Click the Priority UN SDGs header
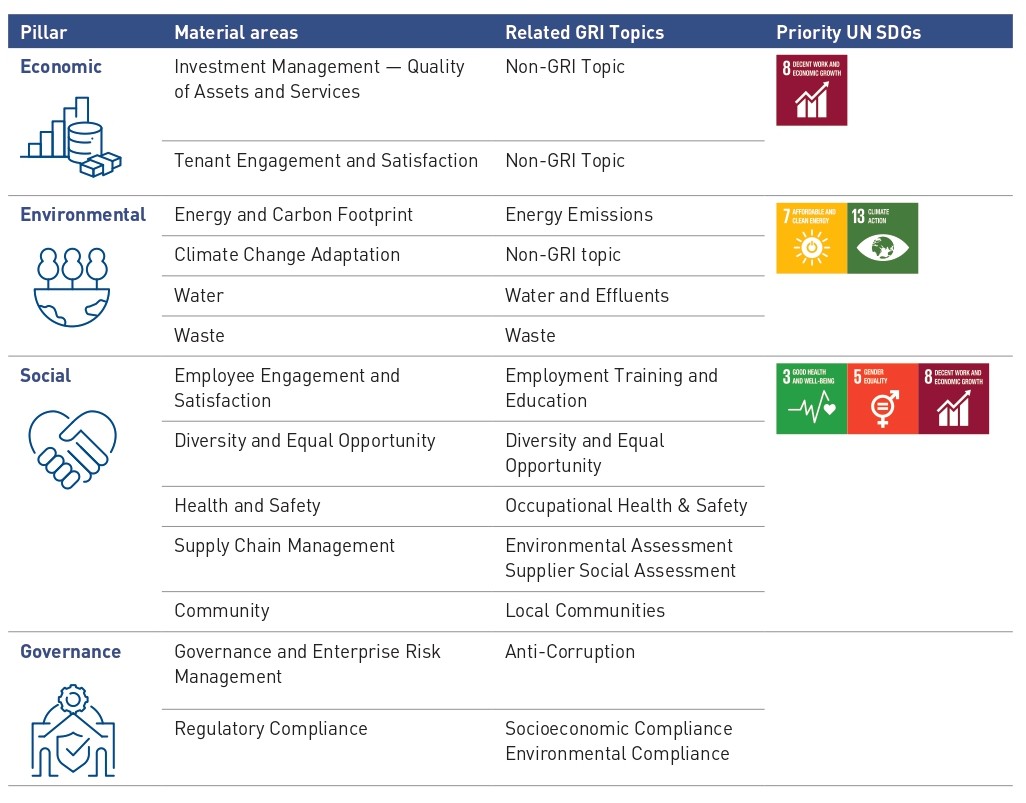The height and width of the screenshot is (803, 1026). pos(850,32)
